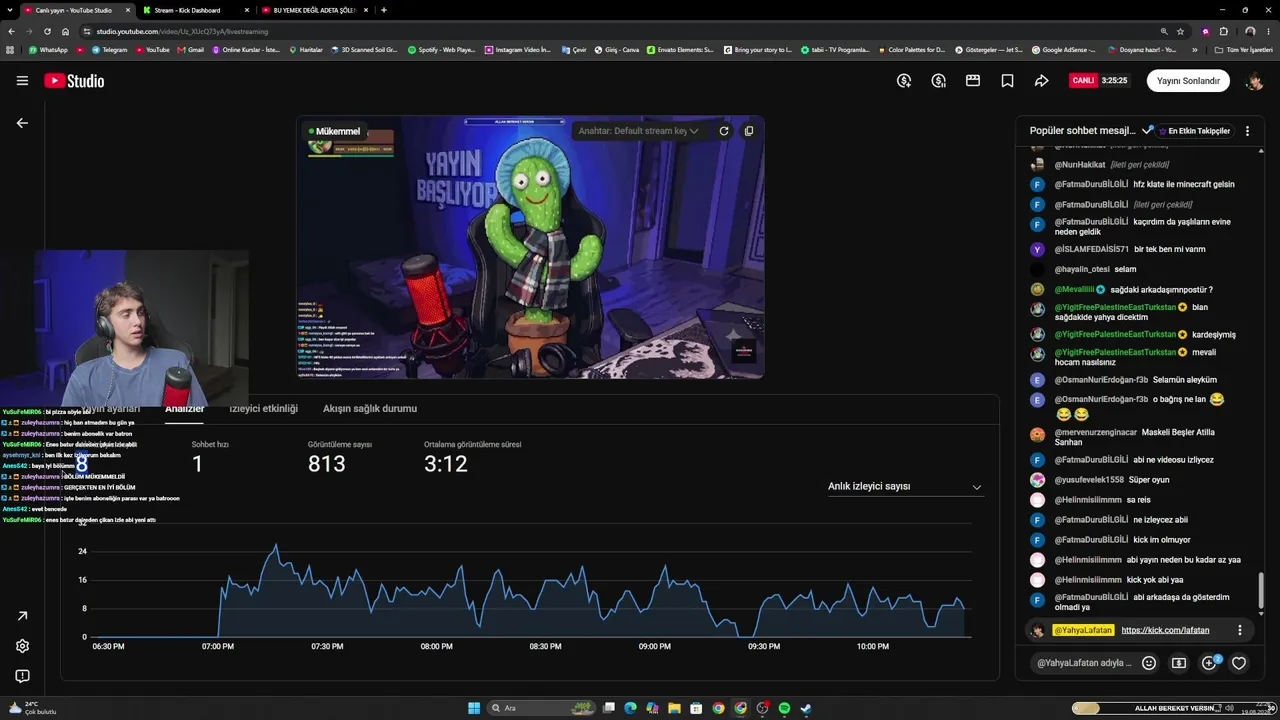Click the plus icon with badge in chat

pyautogui.click(x=1210, y=662)
